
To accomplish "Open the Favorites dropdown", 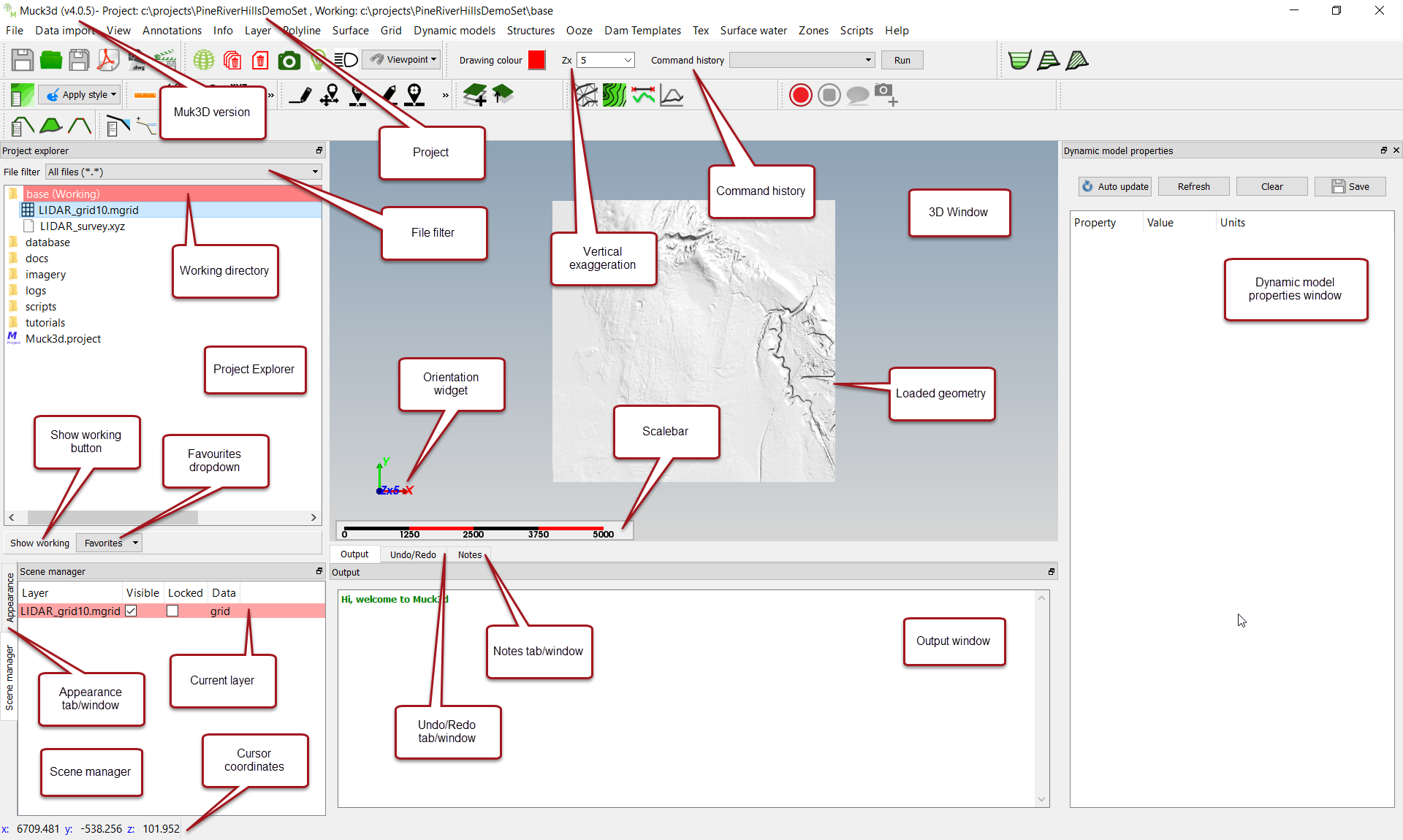I will pos(108,542).
